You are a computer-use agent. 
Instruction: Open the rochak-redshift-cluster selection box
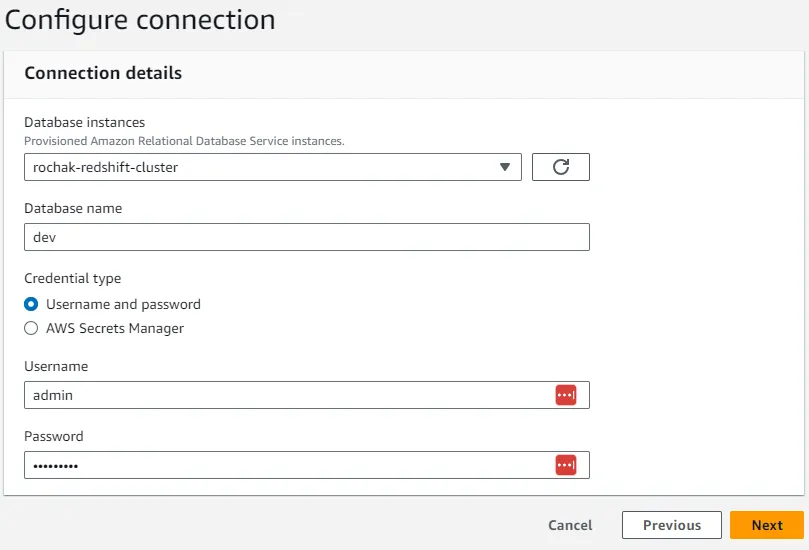272,167
